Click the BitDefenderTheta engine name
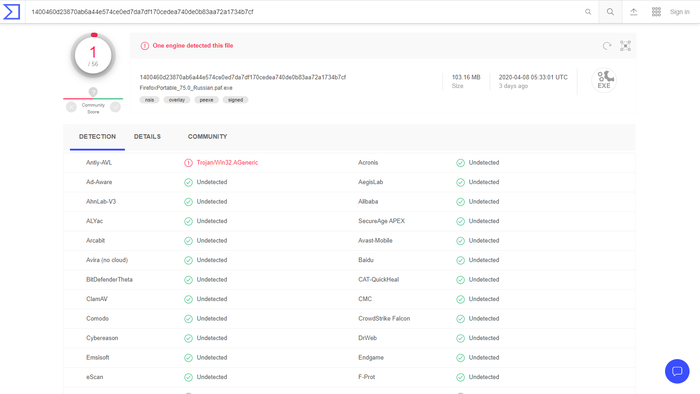The height and width of the screenshot is (394, 700). [109, 280]
